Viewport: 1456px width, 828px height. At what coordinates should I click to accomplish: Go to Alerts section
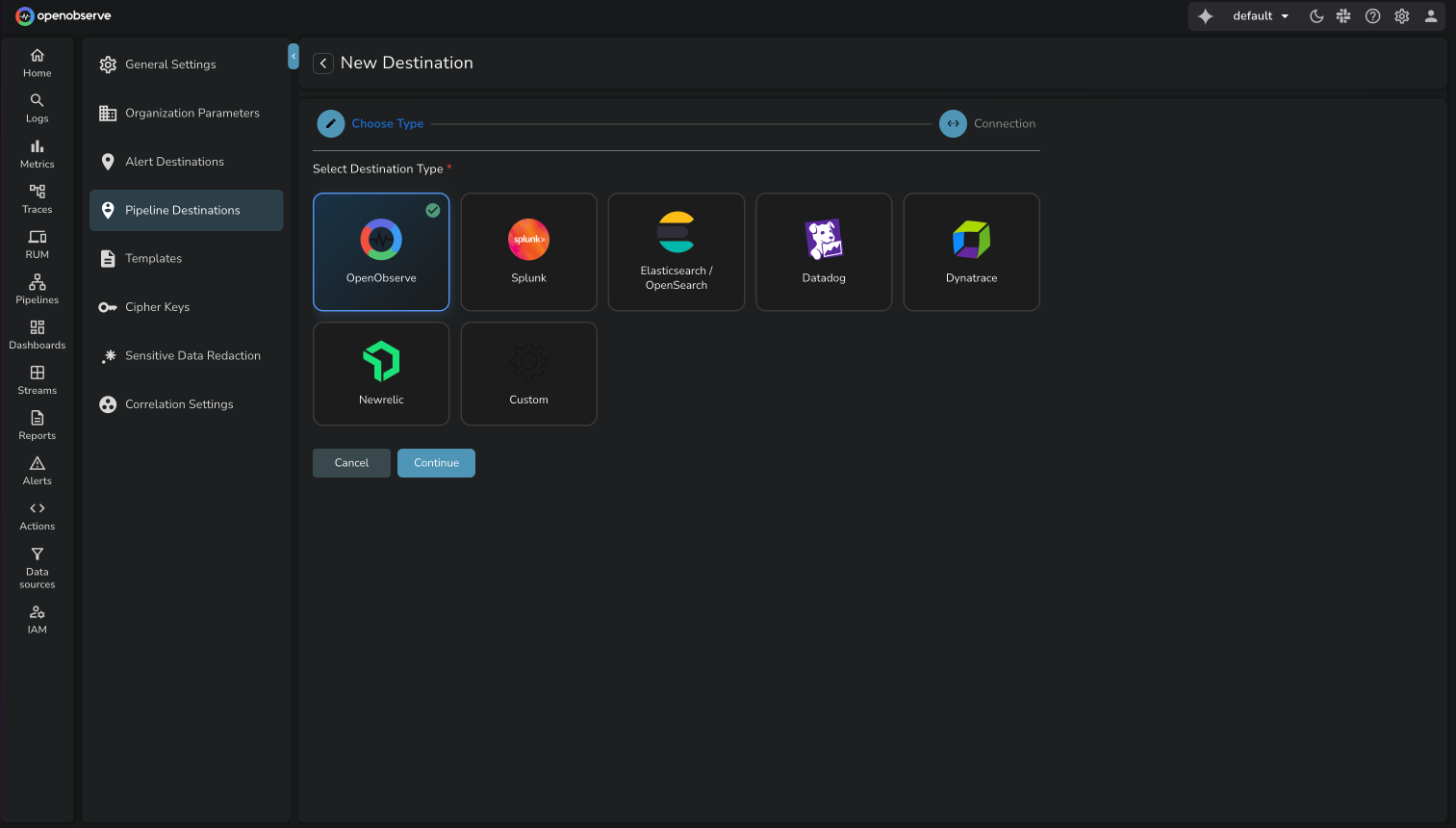pos(38,470)
